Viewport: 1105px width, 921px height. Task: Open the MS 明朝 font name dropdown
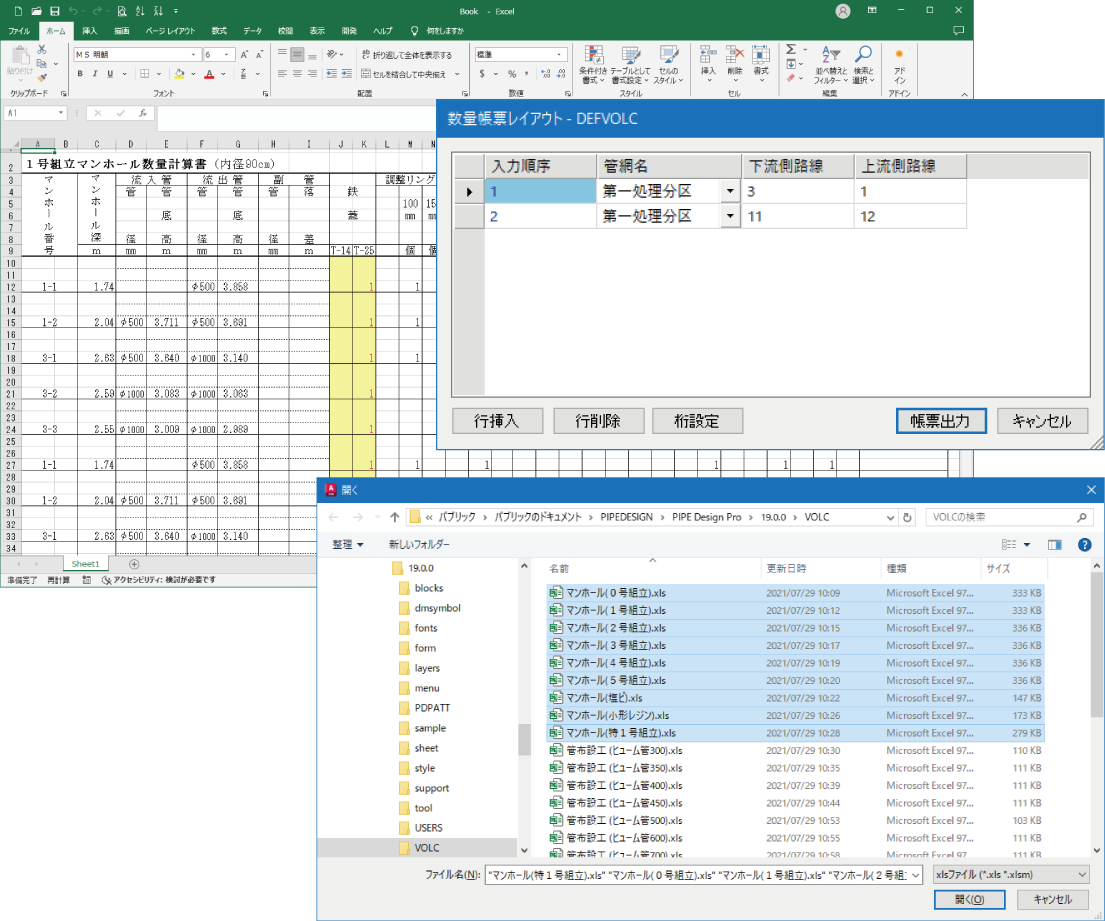point(196,55)
